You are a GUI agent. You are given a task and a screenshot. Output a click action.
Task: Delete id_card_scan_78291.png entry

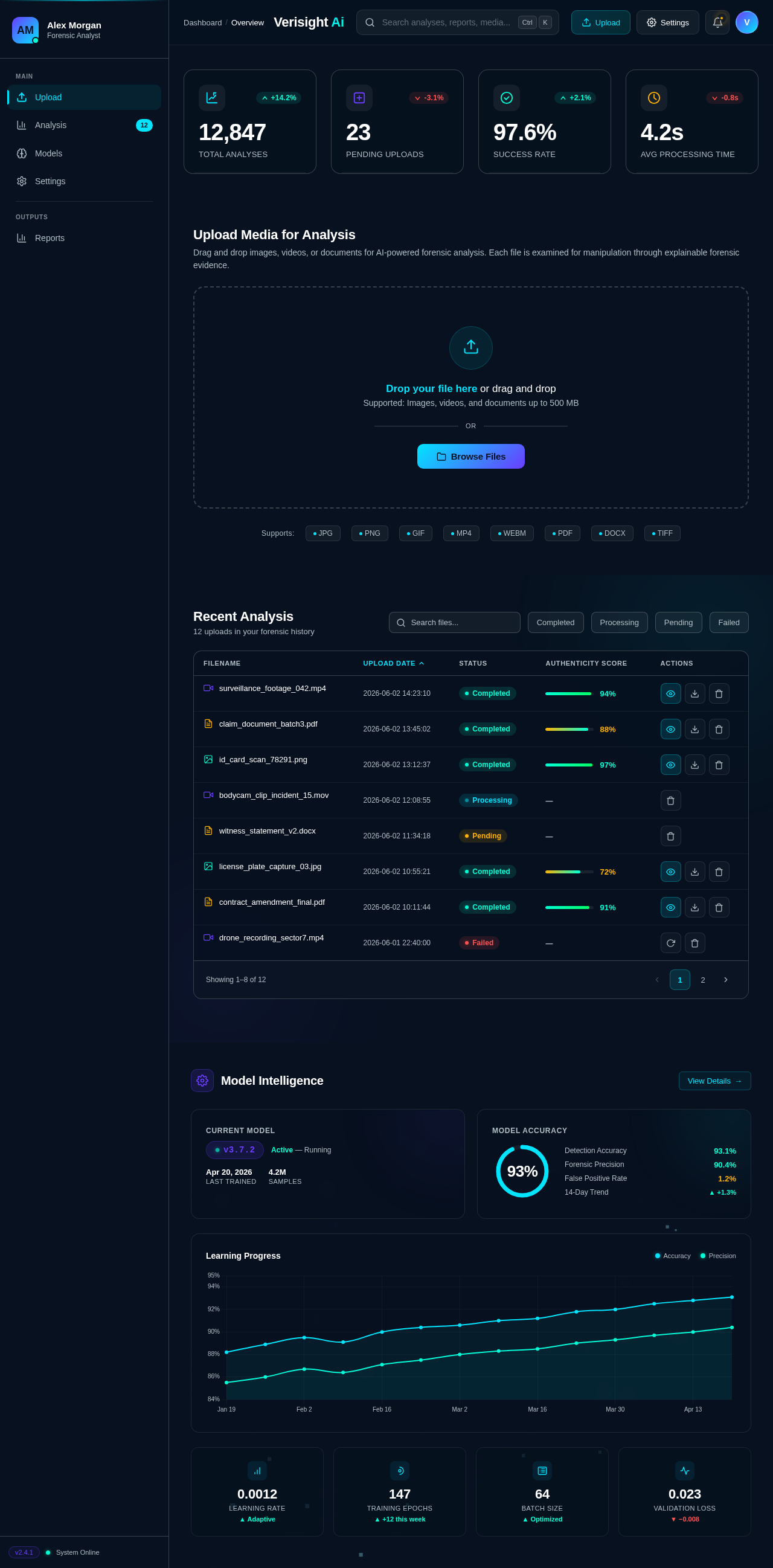click(x=719, y=765)
